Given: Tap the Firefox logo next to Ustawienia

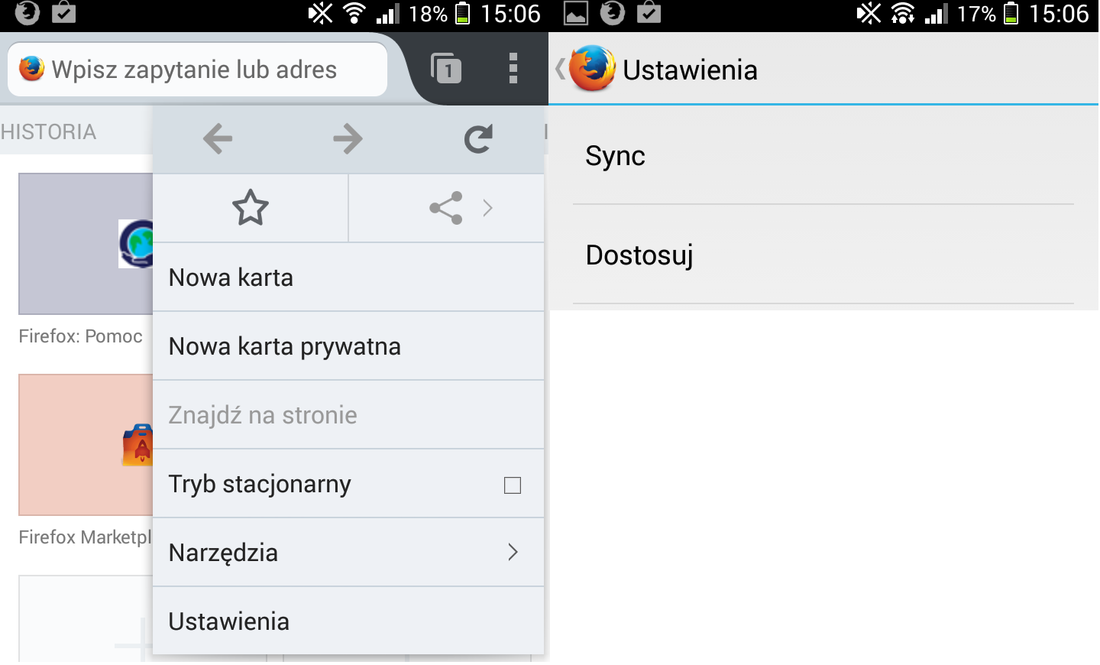Looking at the screenshot, I should tap(592, 69).
